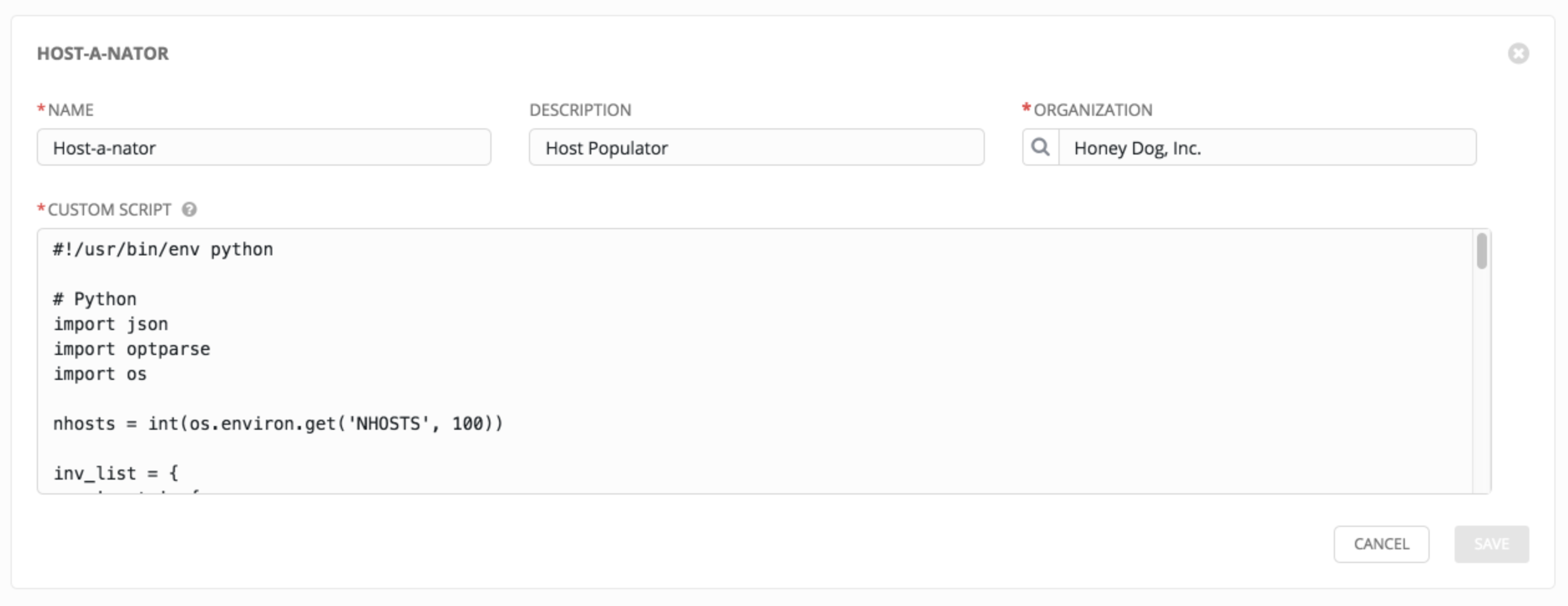Click the CUSTOM SCRIPT label text

point(109,210)
